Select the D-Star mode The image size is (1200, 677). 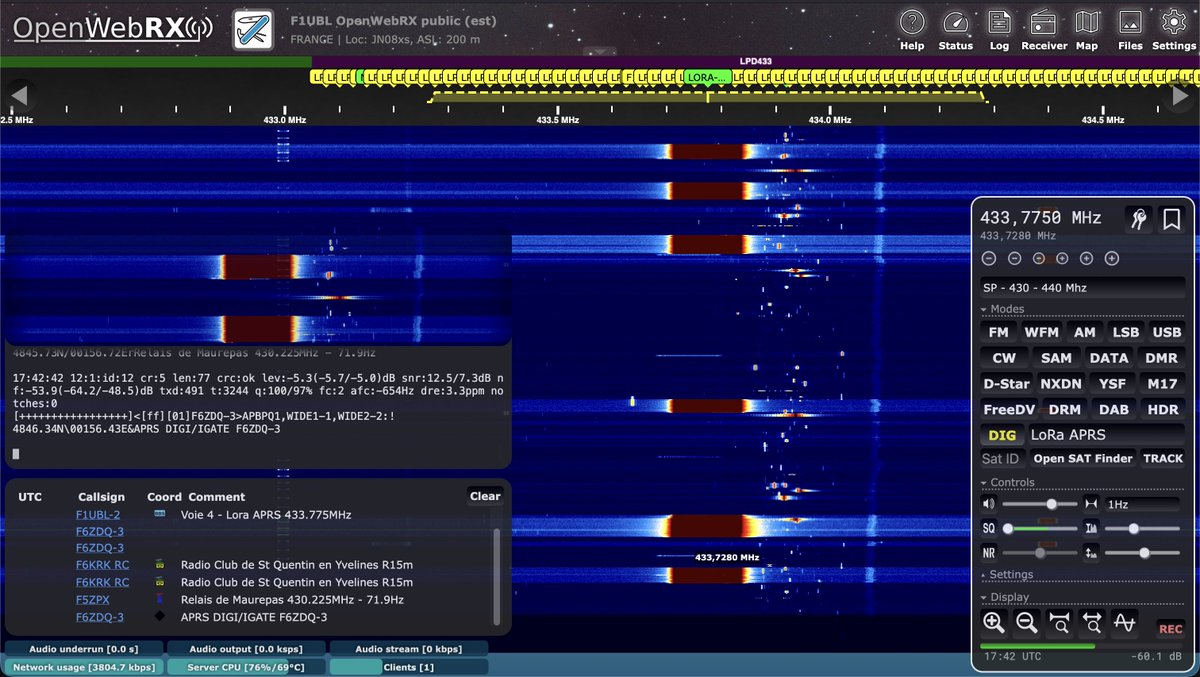click(1006, 383)
